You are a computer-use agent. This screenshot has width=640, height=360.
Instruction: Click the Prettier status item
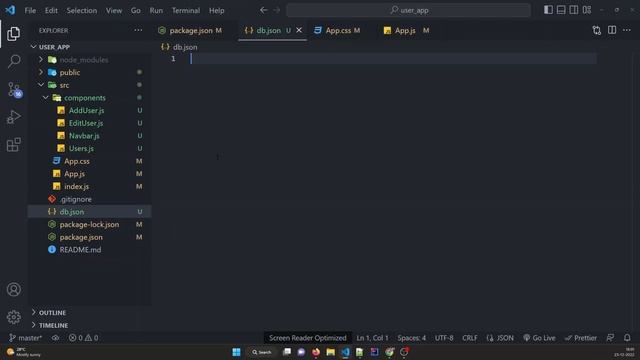pyautogui.click(x=580, y=338)
